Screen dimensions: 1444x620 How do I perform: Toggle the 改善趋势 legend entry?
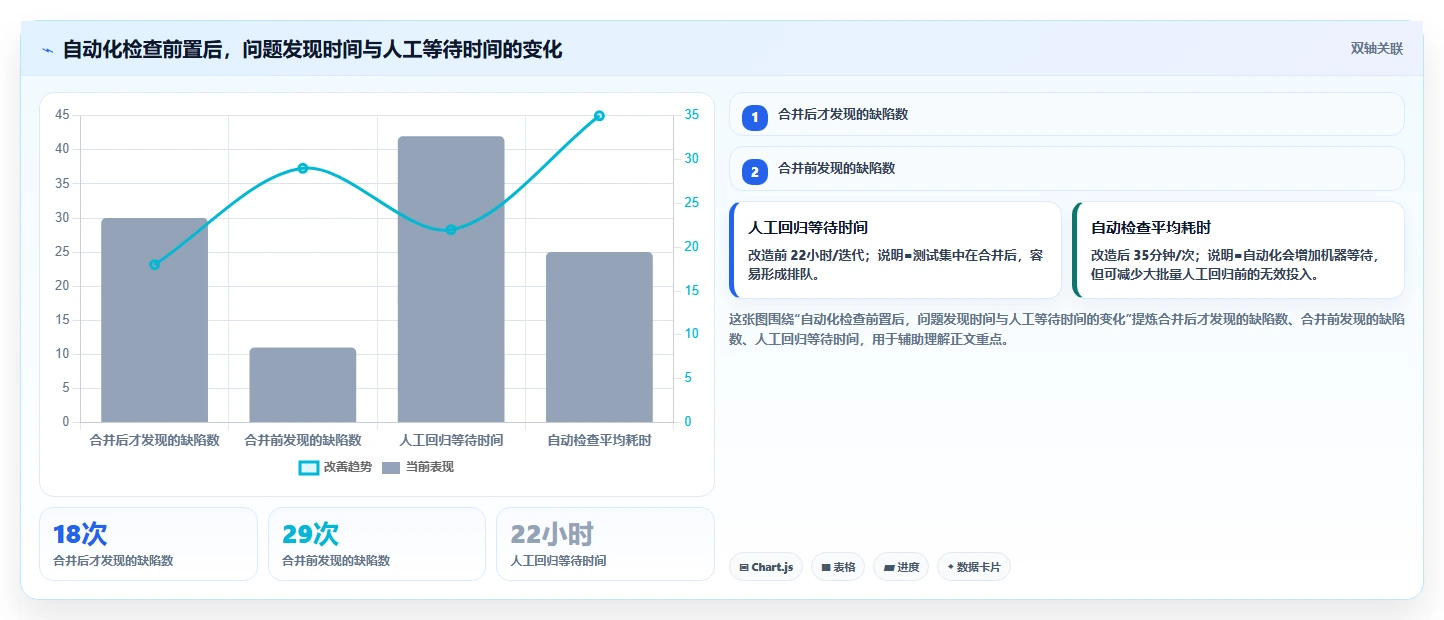point(335,467)
